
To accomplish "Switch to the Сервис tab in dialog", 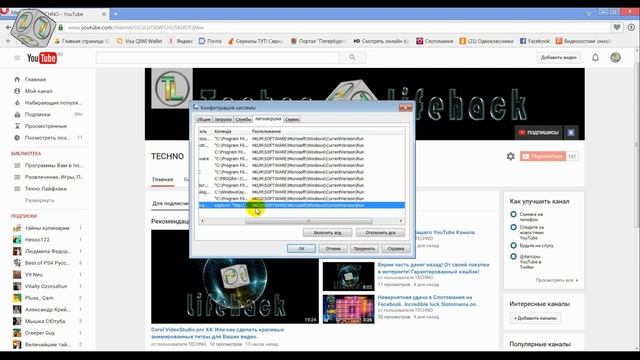I will point(292,120).
